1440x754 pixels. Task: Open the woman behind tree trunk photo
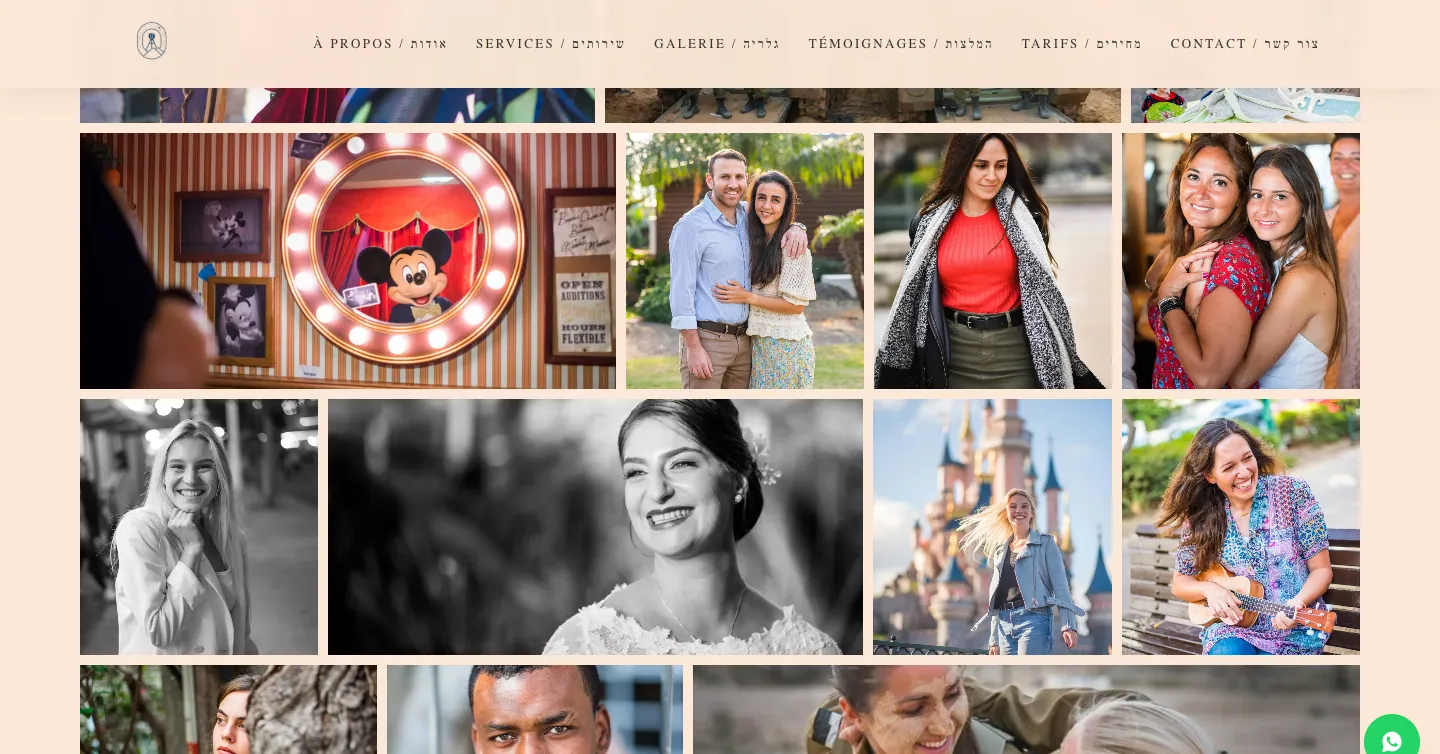[228, 709]
